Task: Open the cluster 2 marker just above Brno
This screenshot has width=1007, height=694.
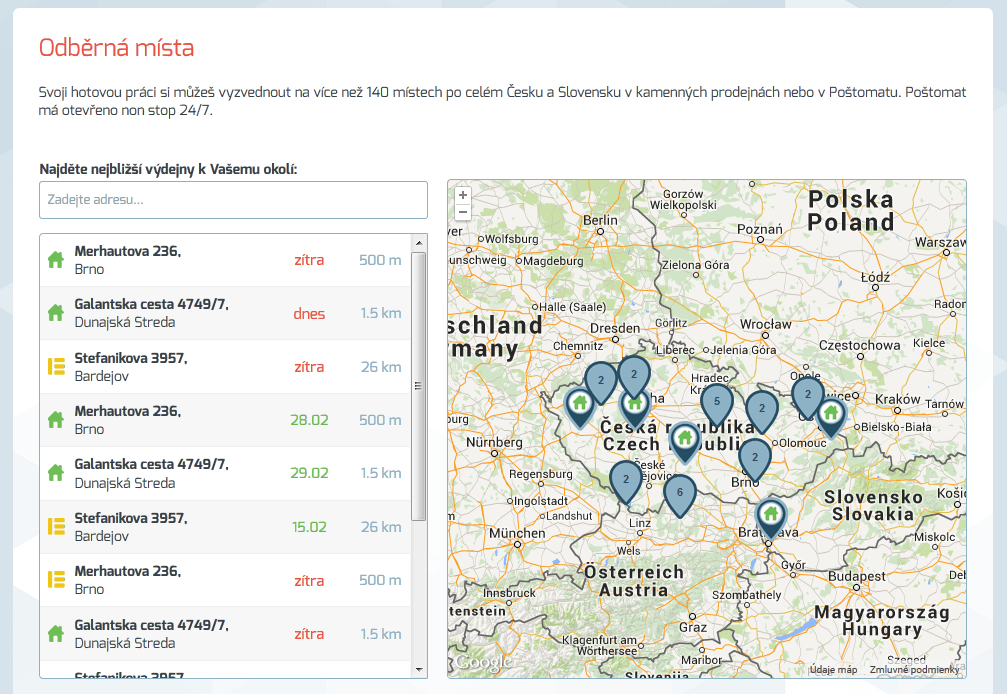Action: tap(755, 461)
